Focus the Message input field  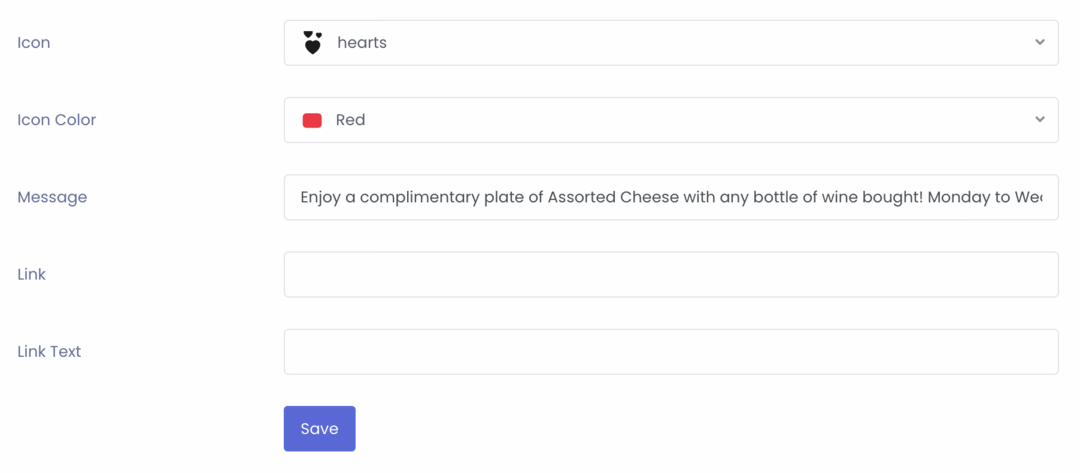(671, 197)
